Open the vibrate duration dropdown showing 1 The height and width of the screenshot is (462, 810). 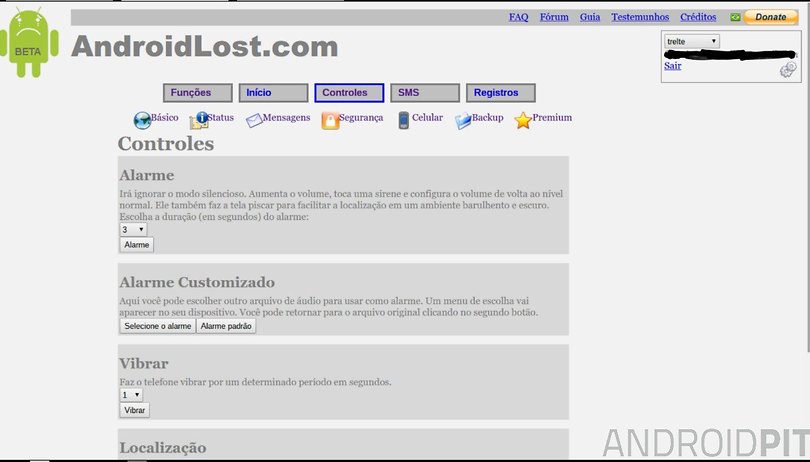click(x=131, y=395)
